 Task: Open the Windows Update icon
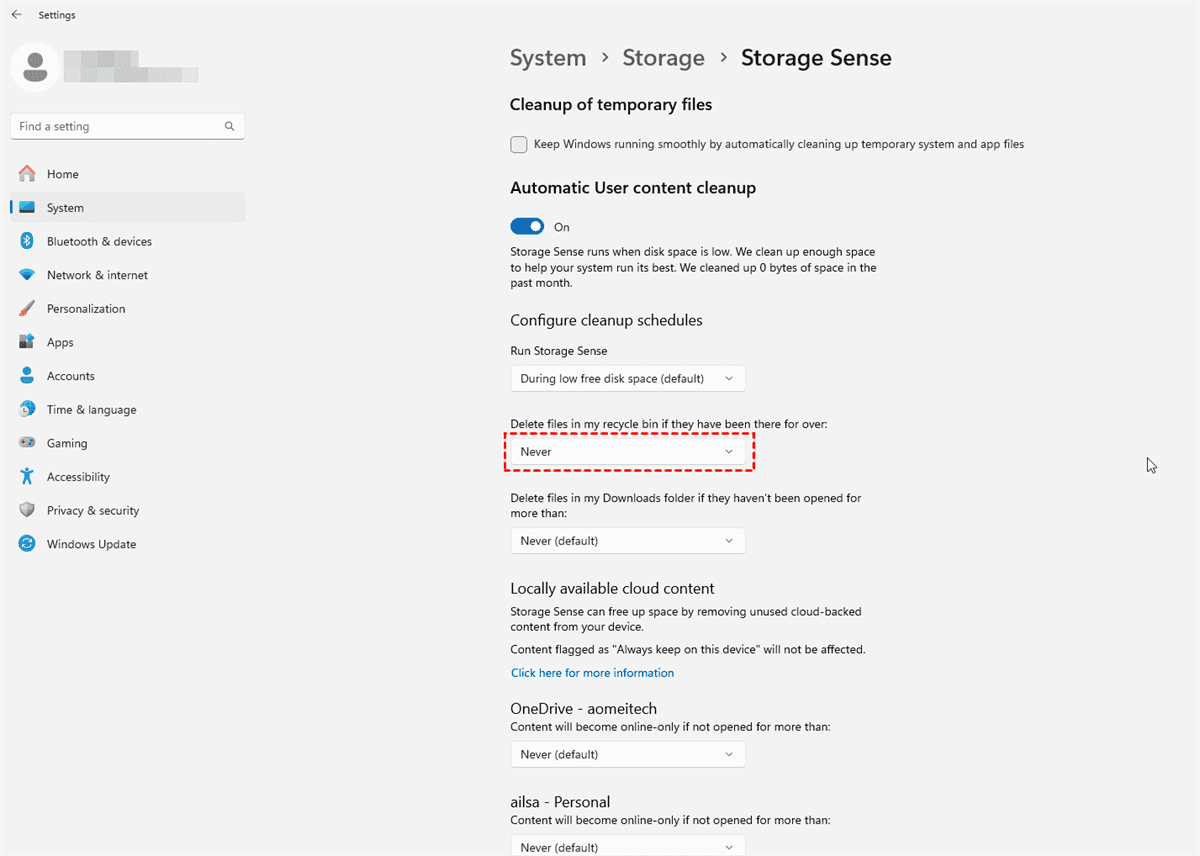[27, 544]
